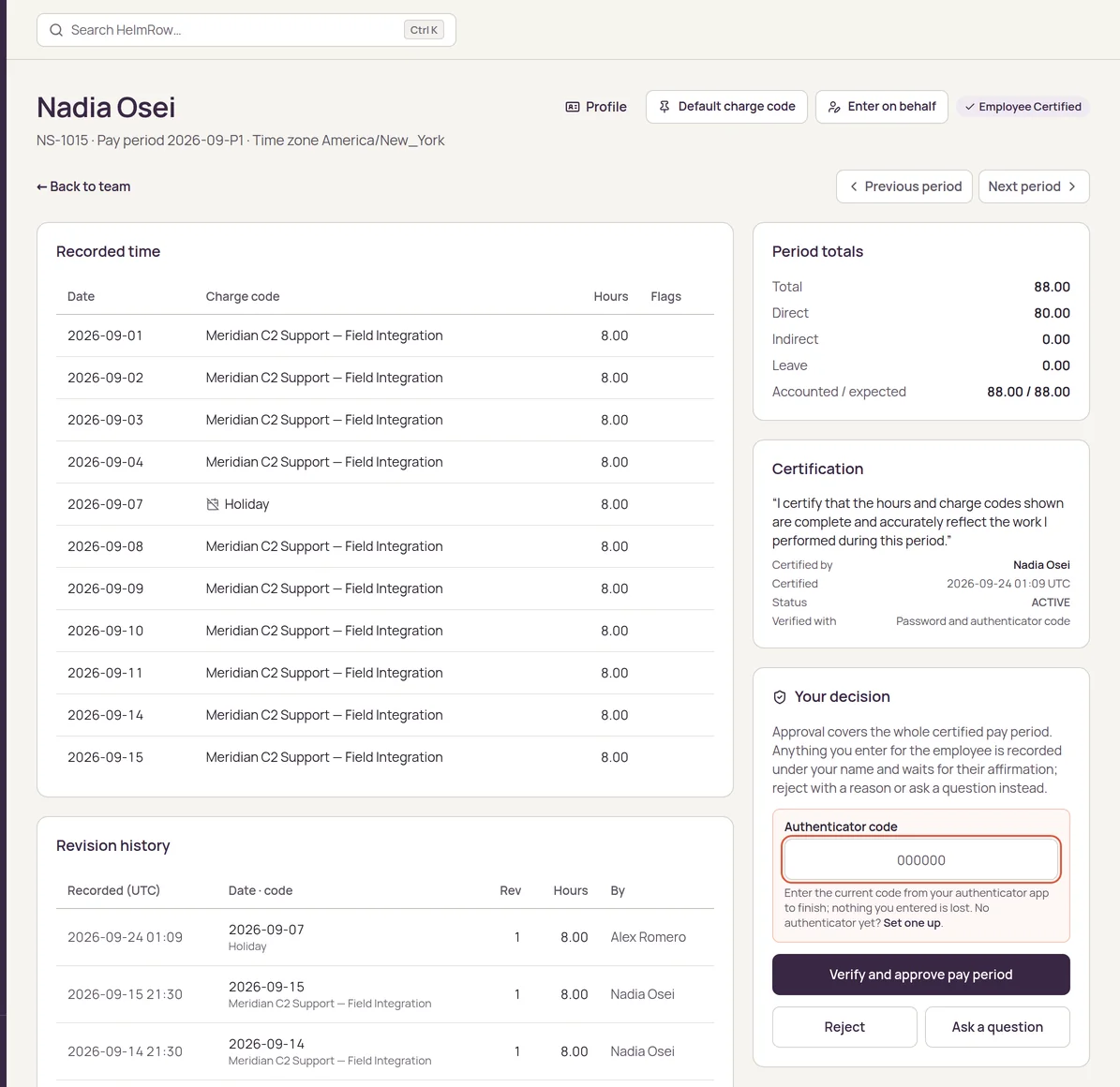
Task: Click Ask a question button
Action: coord(997,1027)
